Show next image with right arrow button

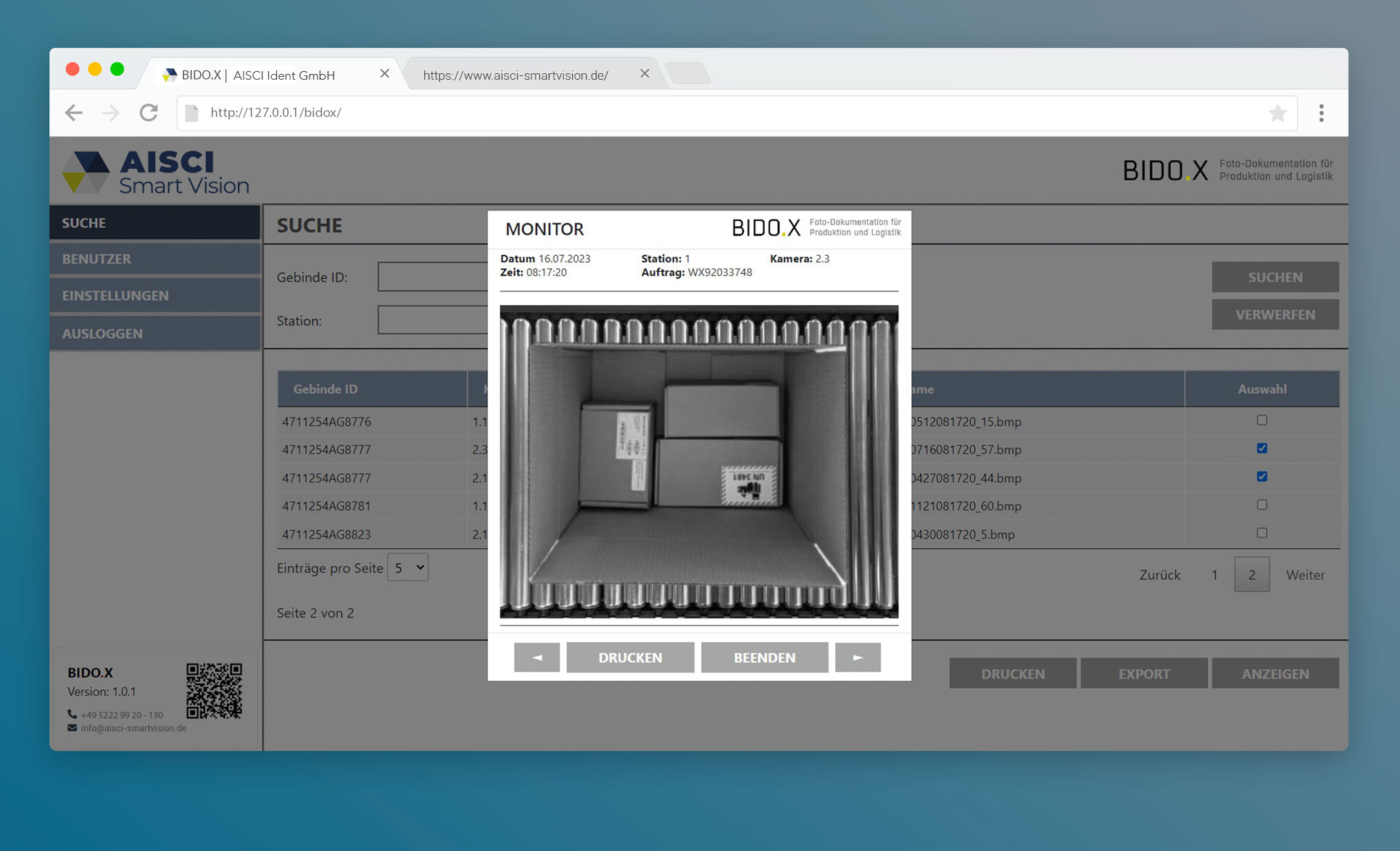[x=858, y=657]
